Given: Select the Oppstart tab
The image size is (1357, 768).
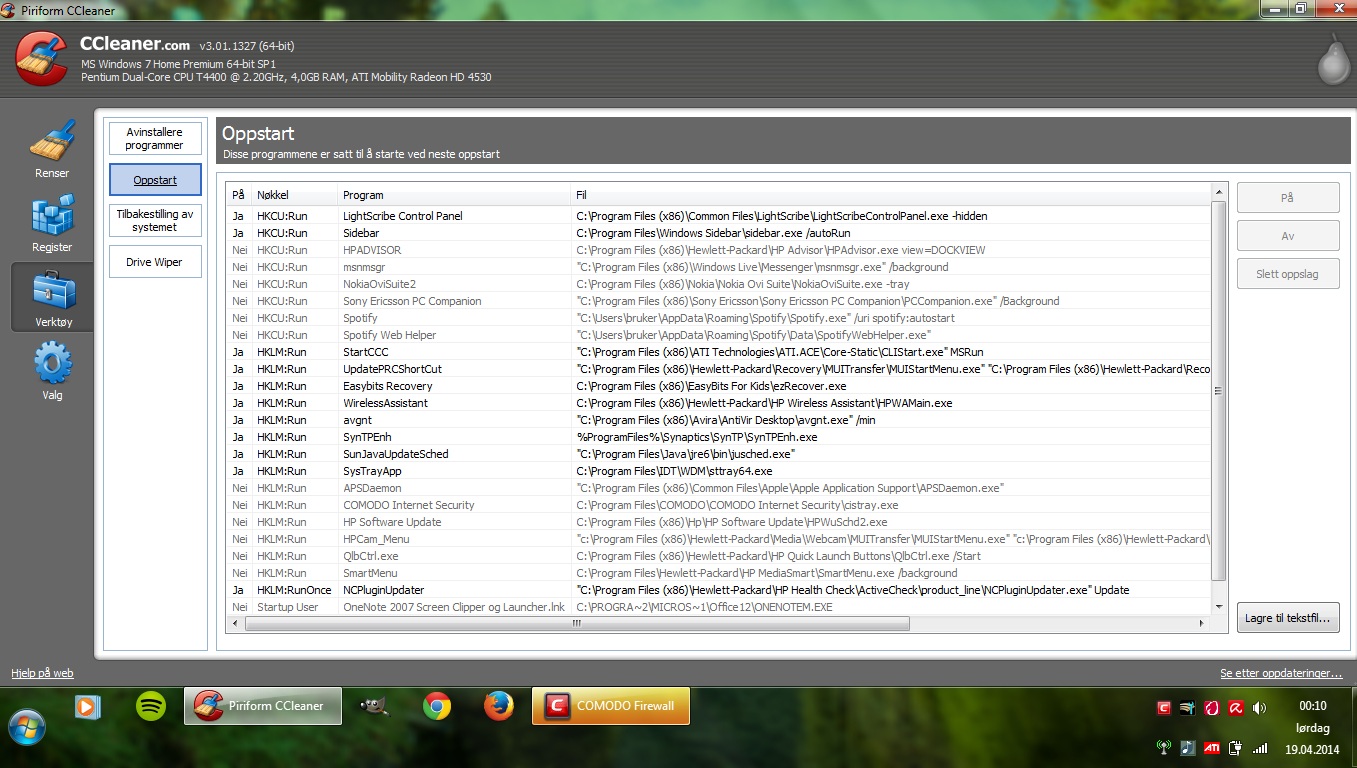Looking at the screenshot, I should pos(155,180).
